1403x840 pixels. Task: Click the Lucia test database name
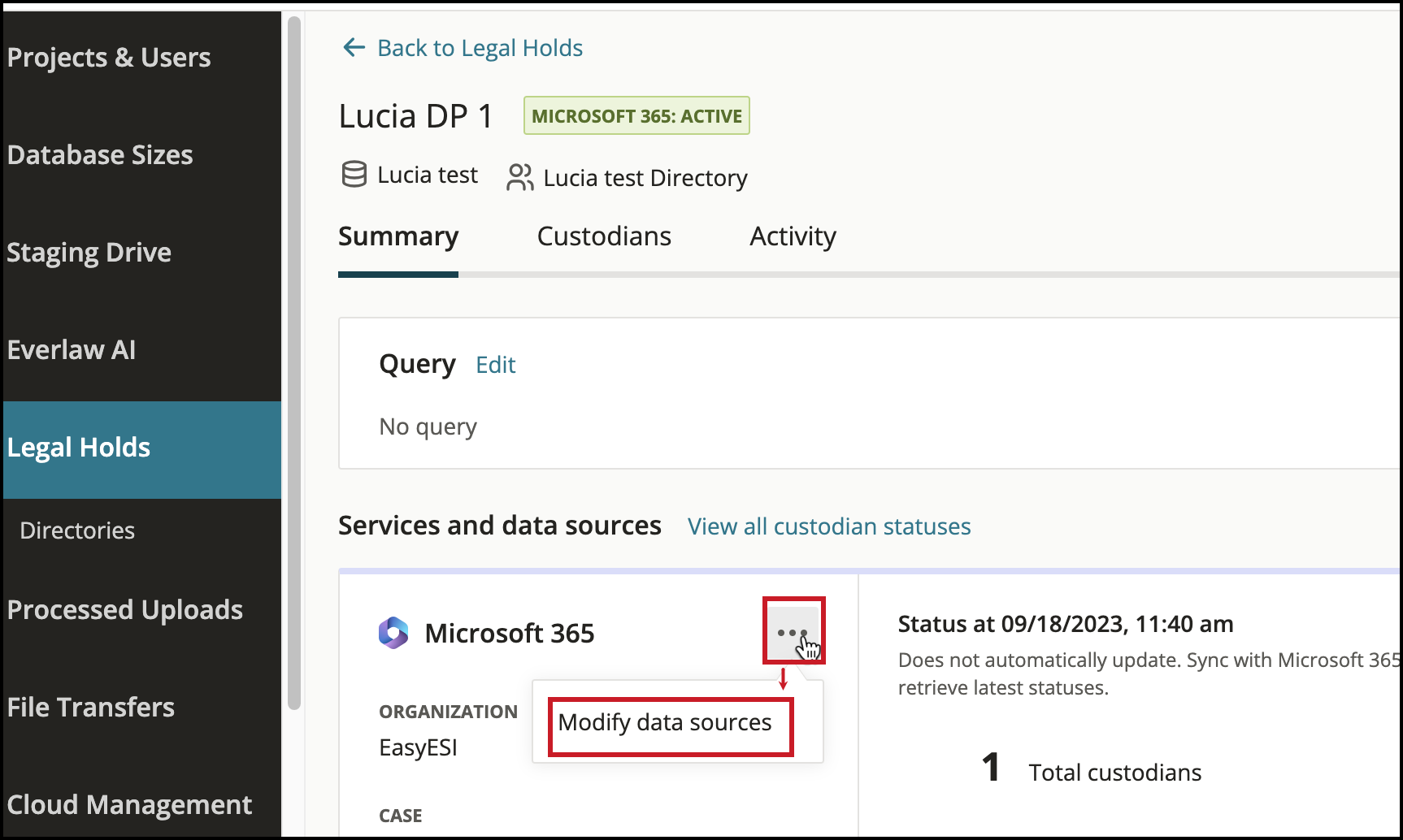tap(428, 175)
